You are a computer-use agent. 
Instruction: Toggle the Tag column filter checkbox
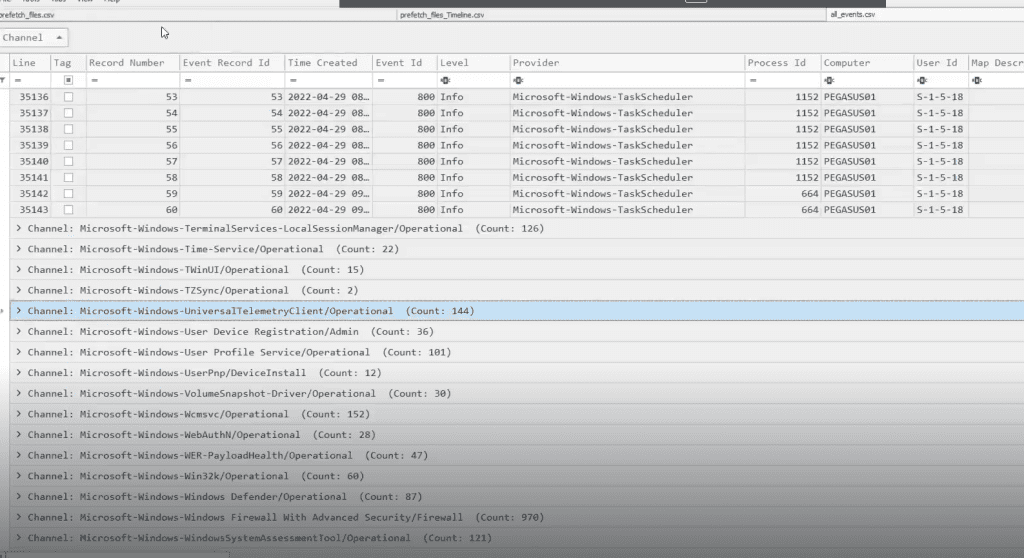(x=68, y=80)
